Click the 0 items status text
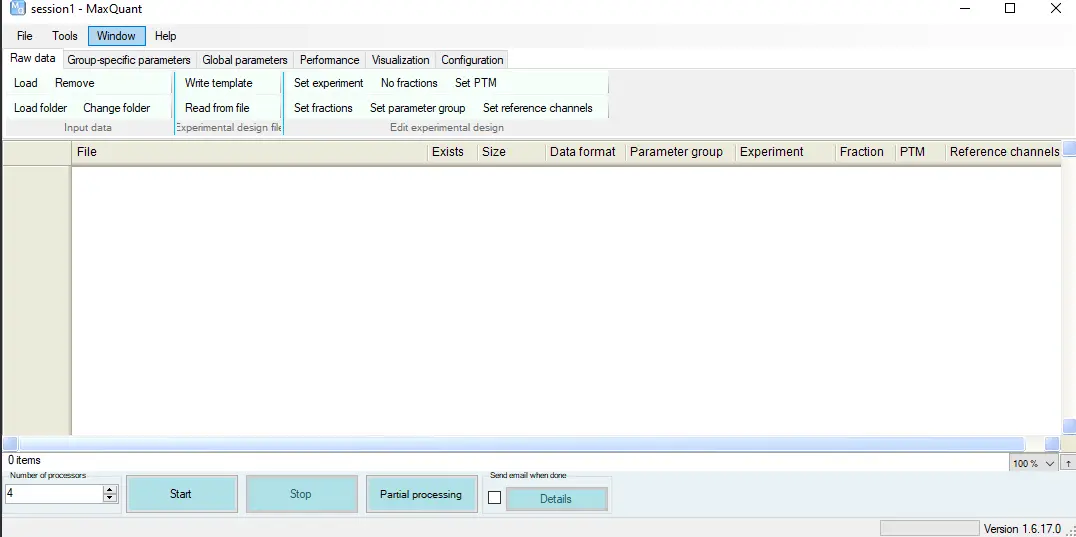Viewport: 1076px width, 537px height. pyautogui.click(x=25, y=460)
